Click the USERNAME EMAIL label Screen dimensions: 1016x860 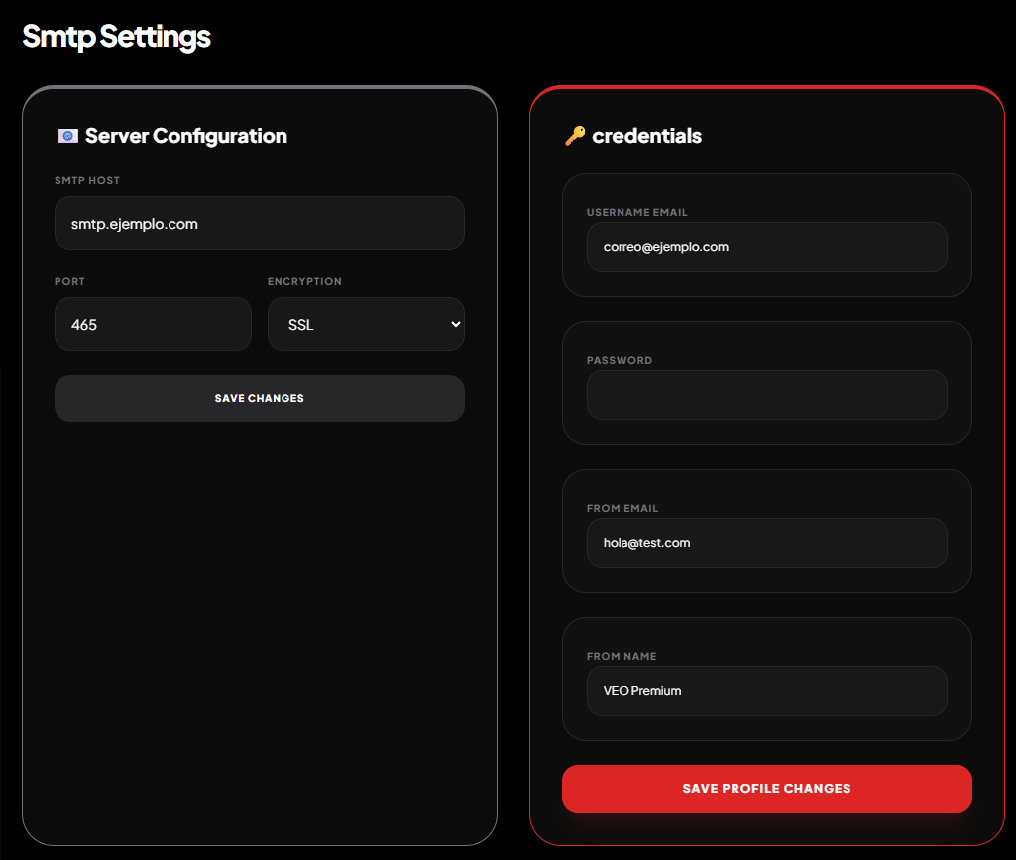637,212
